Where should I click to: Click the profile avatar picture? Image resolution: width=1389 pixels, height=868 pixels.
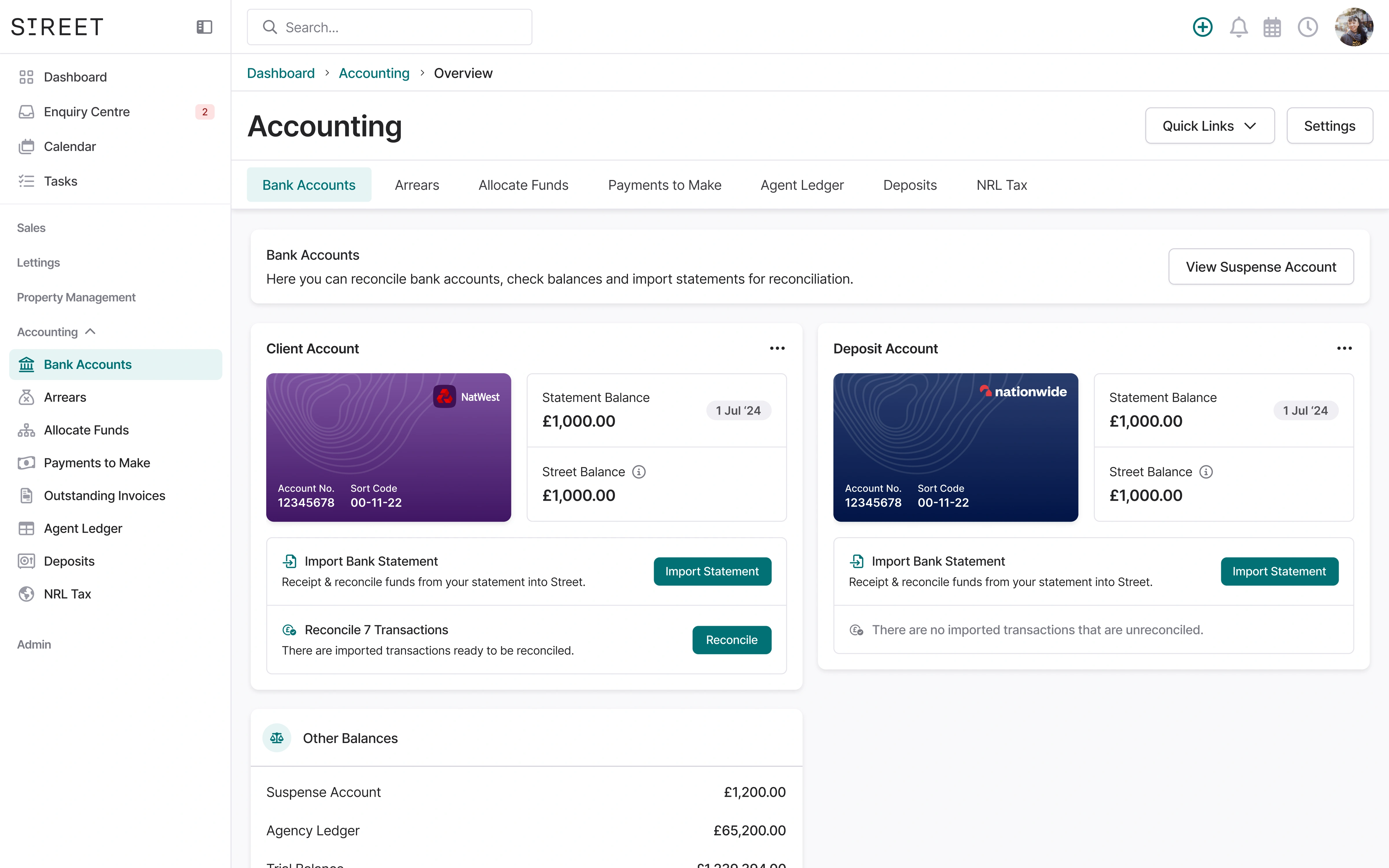point(1355,26)
